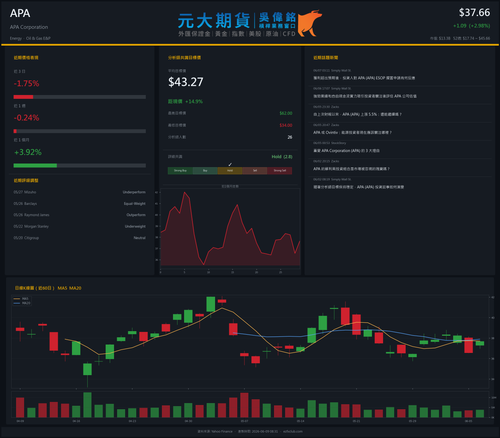Open the APA 公司估值 news headline
This screenshot has height=438, width=500.
pos(365,96)
